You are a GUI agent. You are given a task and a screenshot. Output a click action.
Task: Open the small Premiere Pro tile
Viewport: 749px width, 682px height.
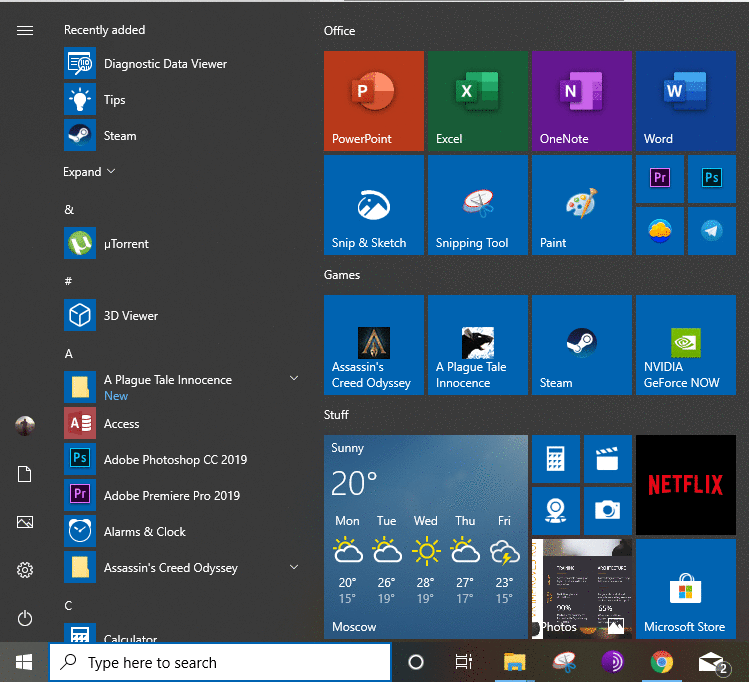(x=660, y=179)
